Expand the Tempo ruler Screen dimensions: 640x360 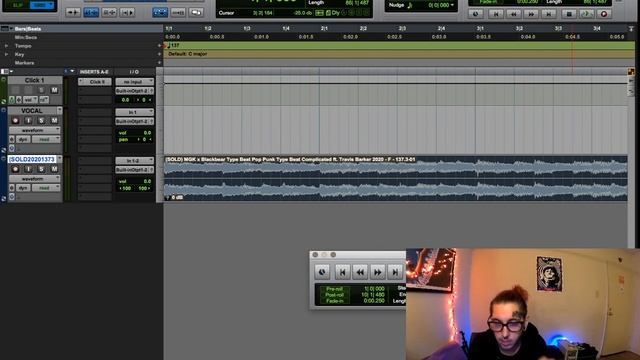[x=6, y=46]
